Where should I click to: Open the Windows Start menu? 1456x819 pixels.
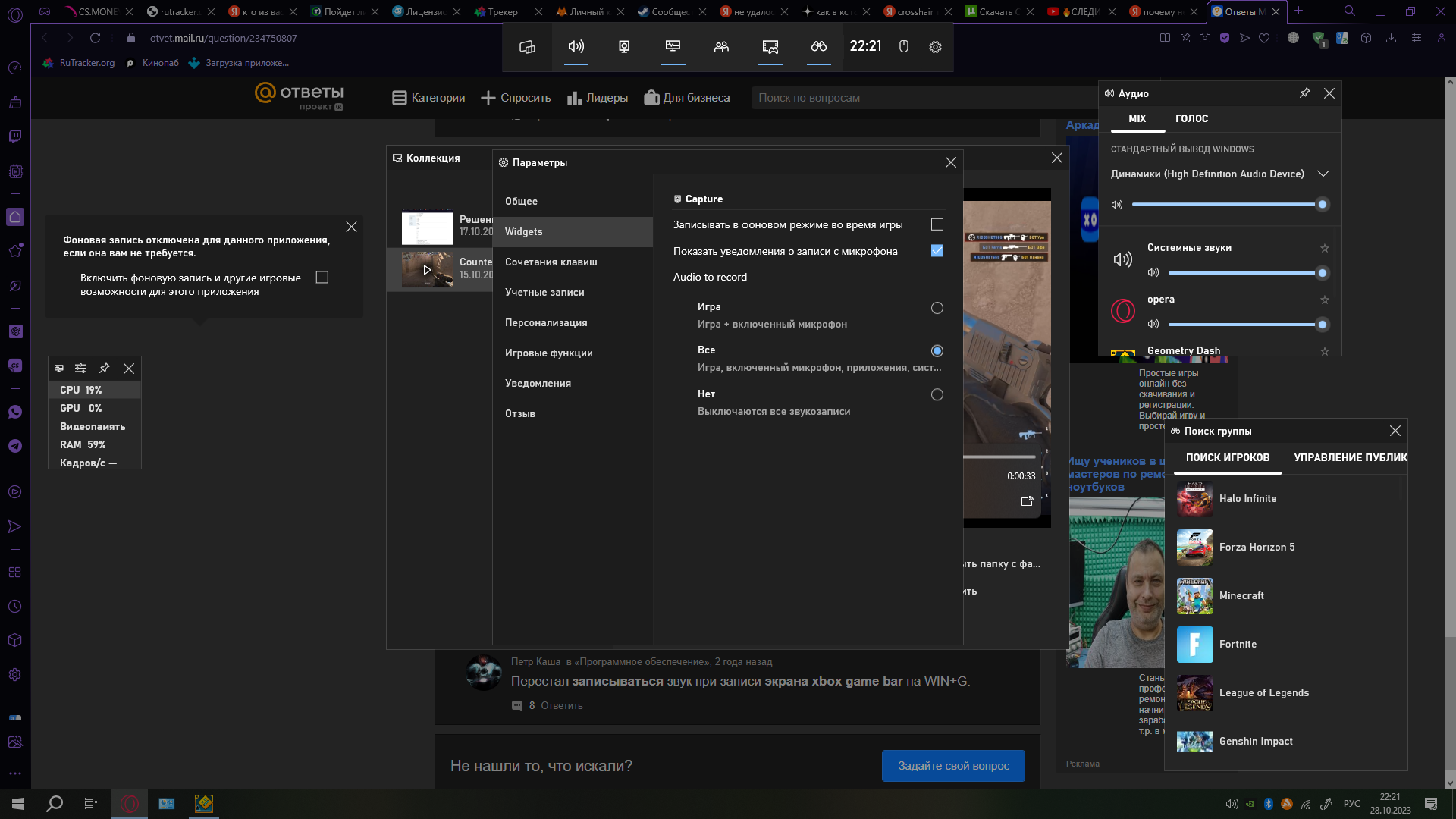click(x=18, y=804)
